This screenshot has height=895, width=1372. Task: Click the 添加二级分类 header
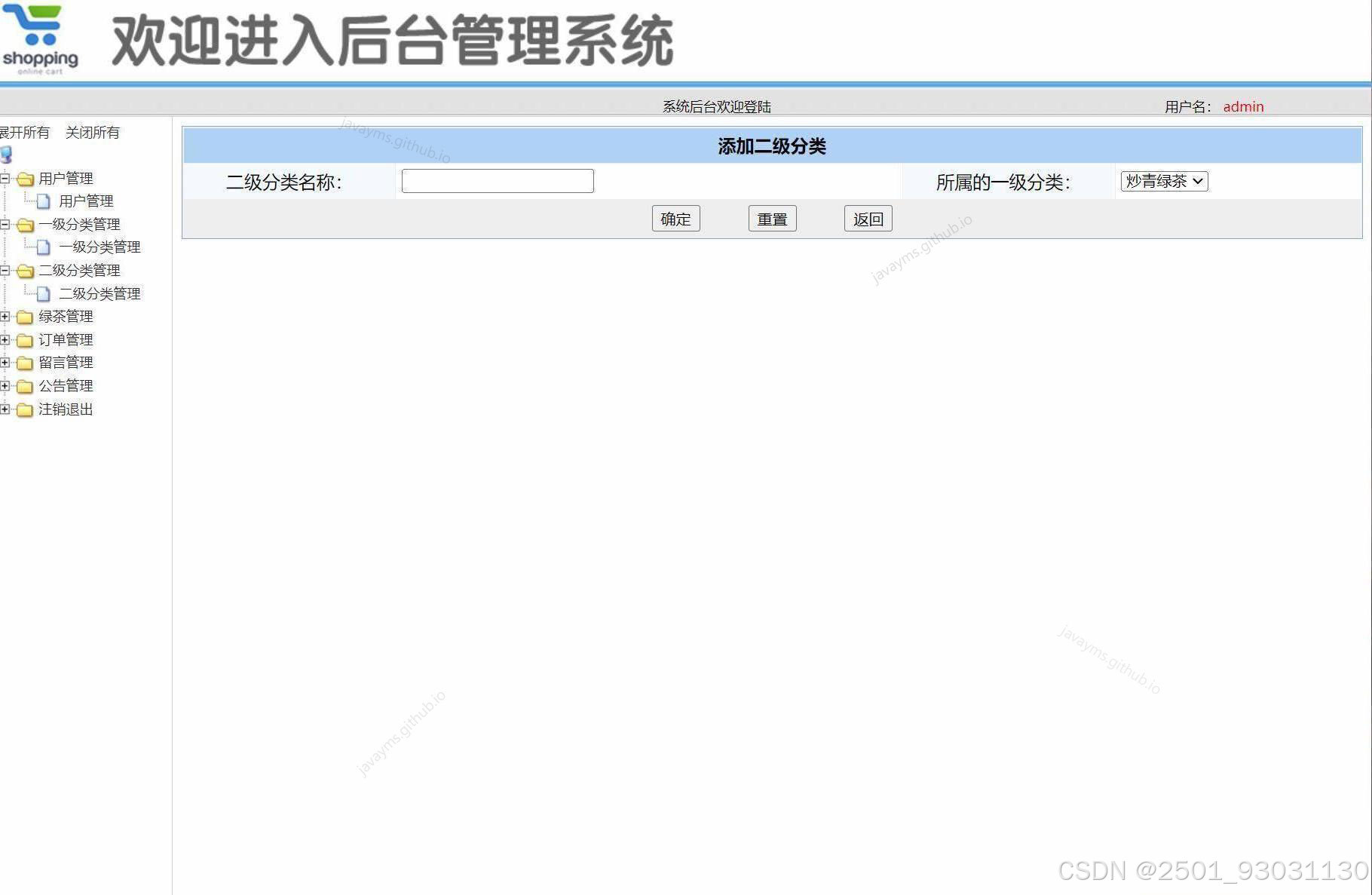(x=772, y=146)
